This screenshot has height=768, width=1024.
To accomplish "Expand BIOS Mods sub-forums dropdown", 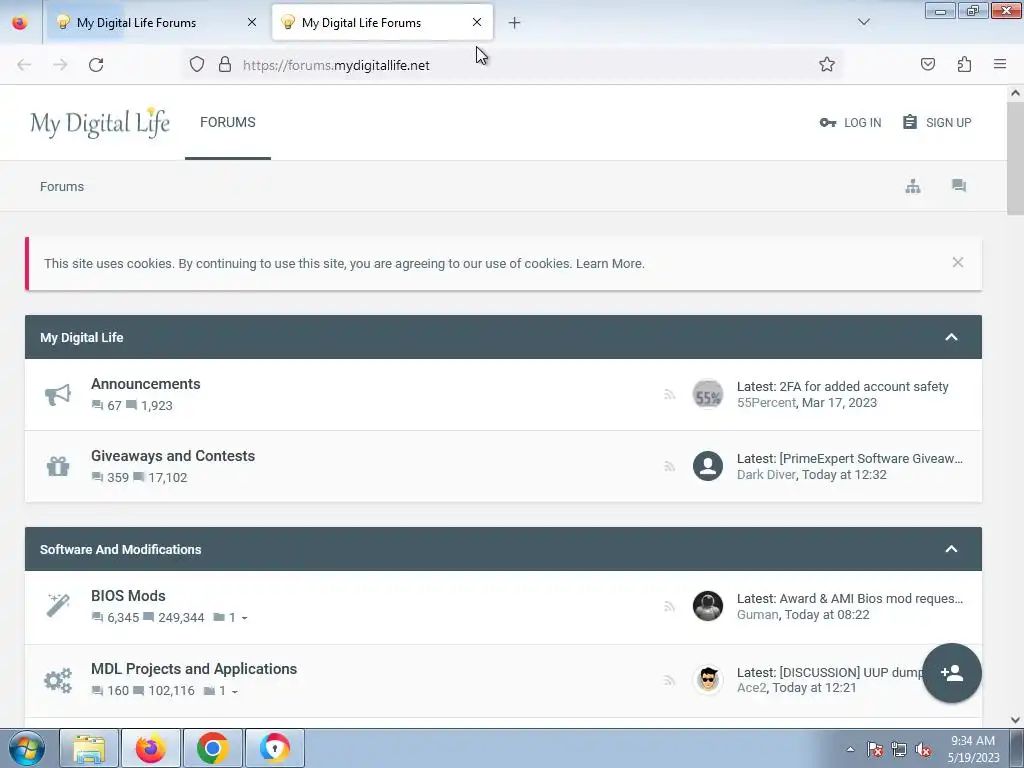I will (x=231, y=618).
